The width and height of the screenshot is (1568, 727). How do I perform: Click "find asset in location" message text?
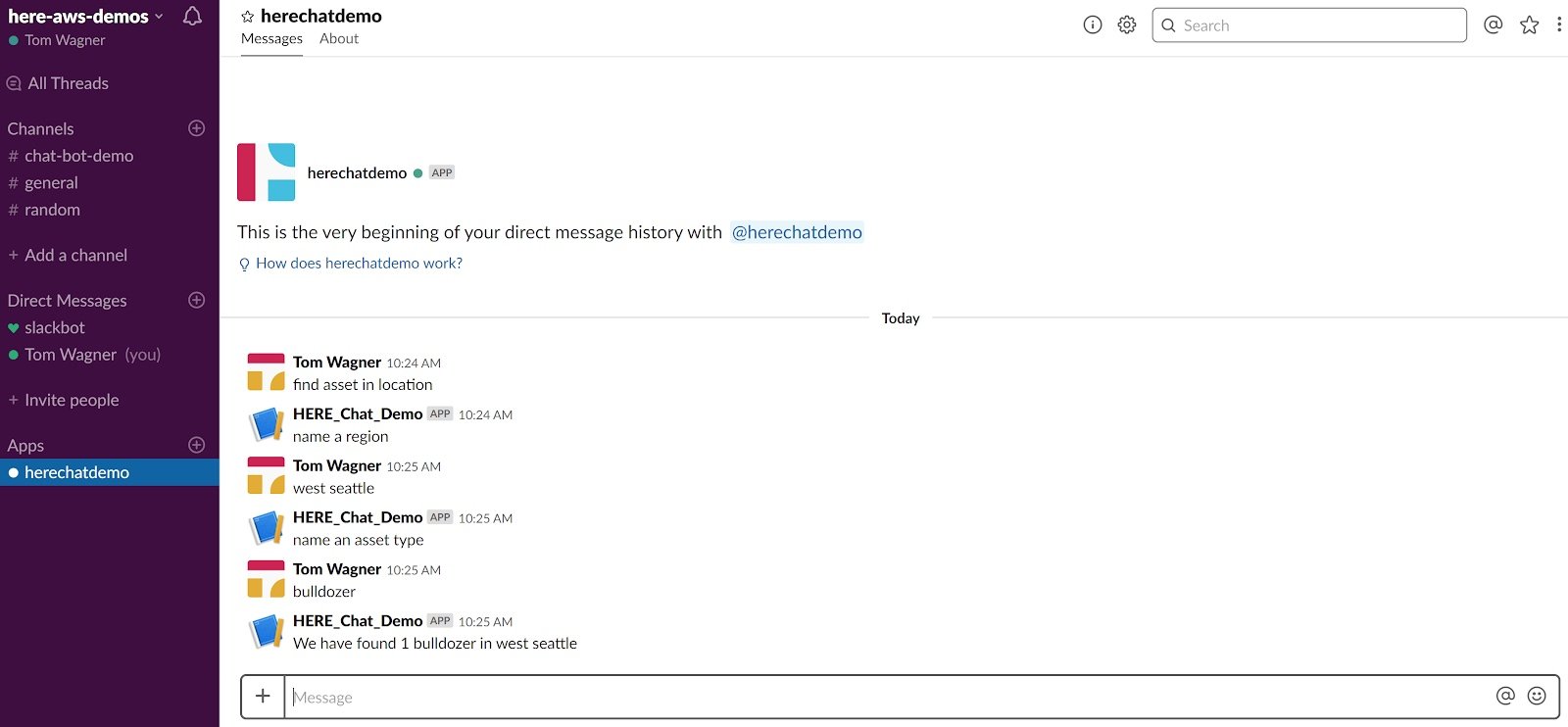point(363,385)
